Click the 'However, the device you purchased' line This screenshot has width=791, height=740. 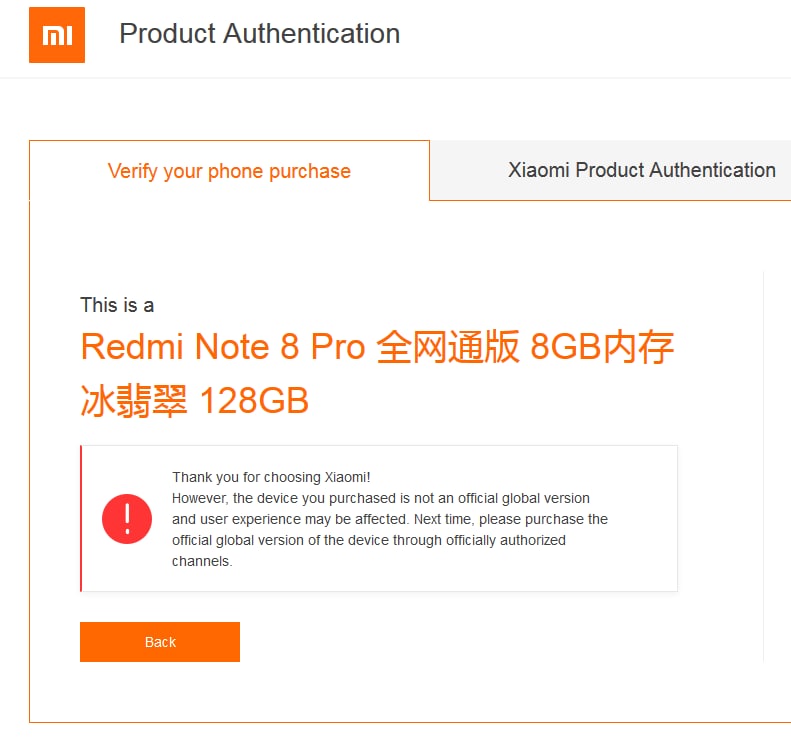tap(381, 498)
